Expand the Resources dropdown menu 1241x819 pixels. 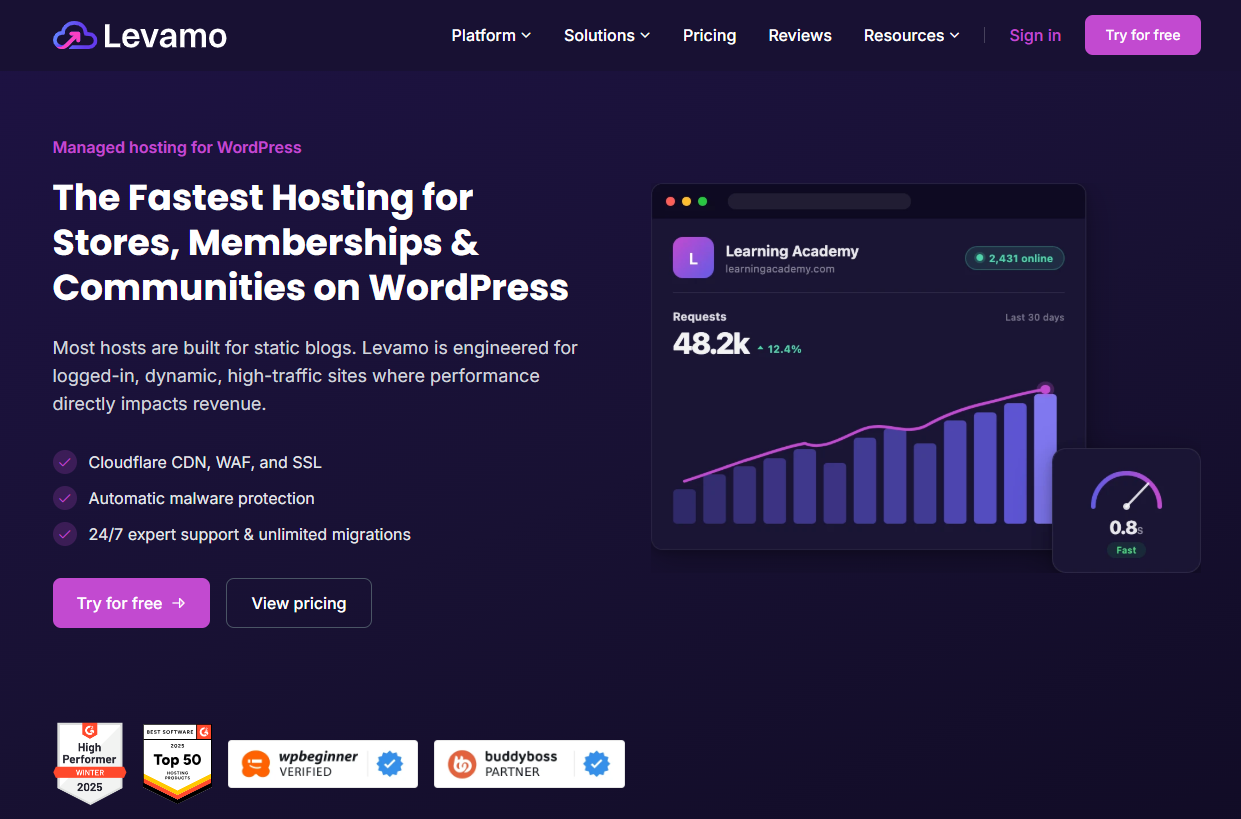912,35
